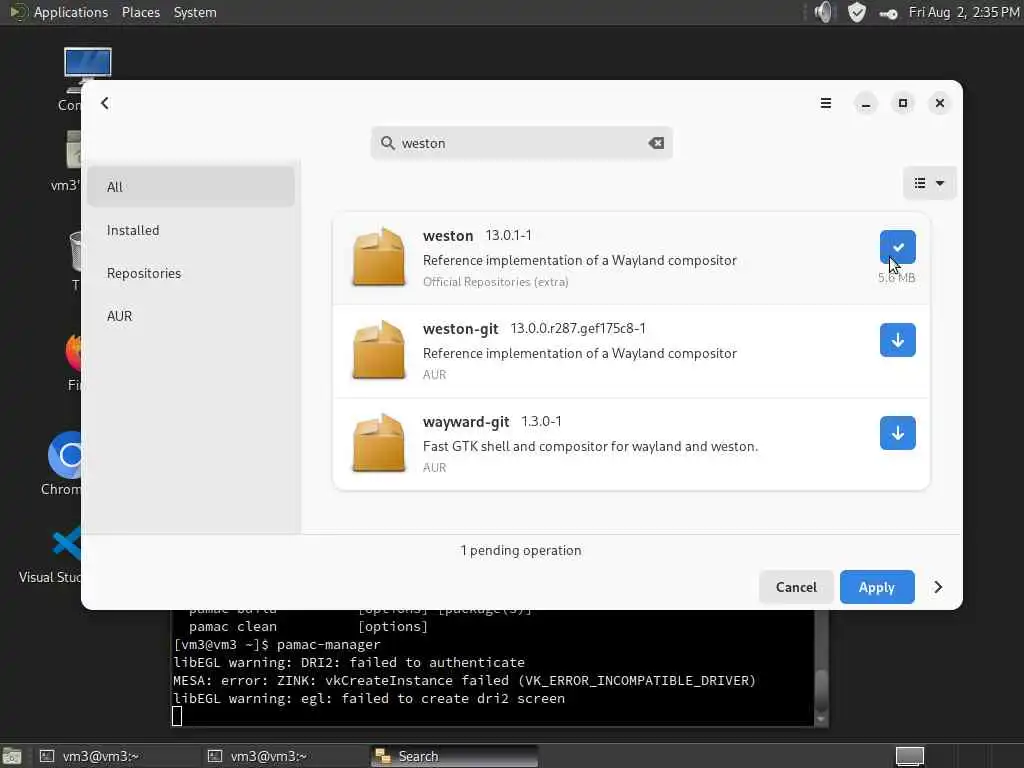Mark wayward-git for installation
Viewport: 1024px width, 768px height.
[897, 433]
